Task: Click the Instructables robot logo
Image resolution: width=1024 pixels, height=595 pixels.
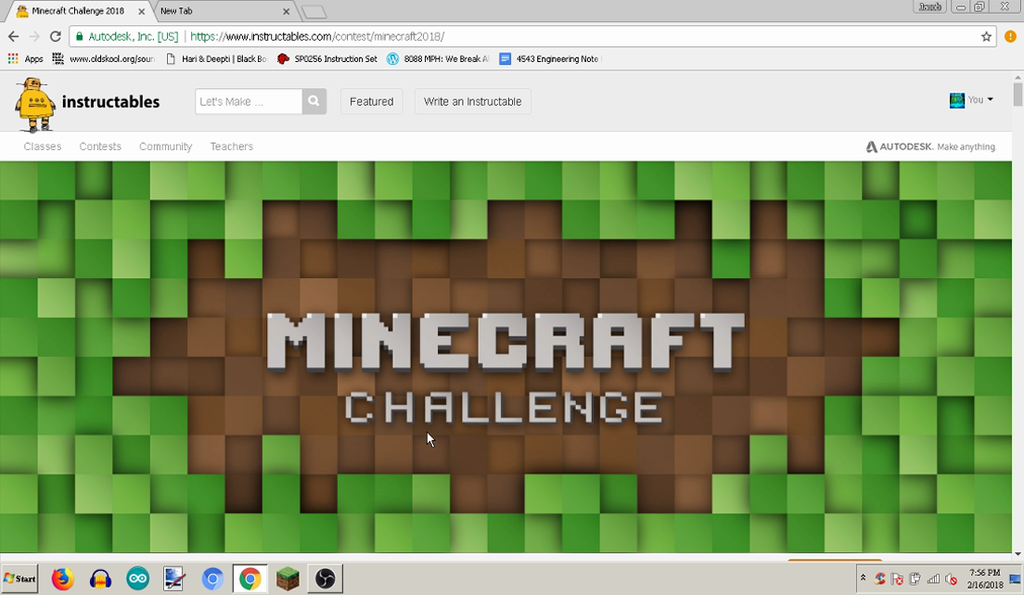Action: pos(35,104)
